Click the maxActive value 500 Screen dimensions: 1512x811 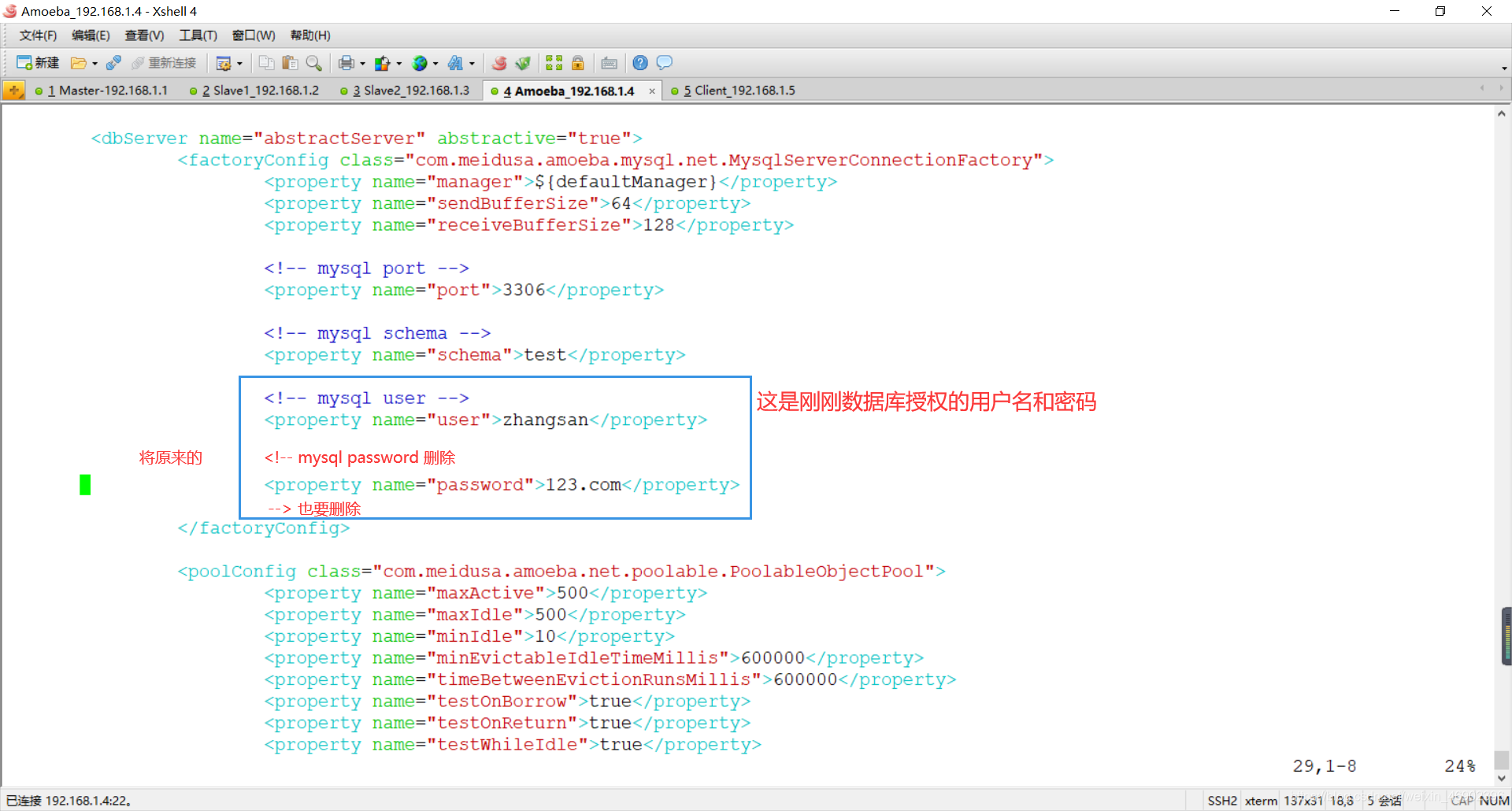(573, 593)
